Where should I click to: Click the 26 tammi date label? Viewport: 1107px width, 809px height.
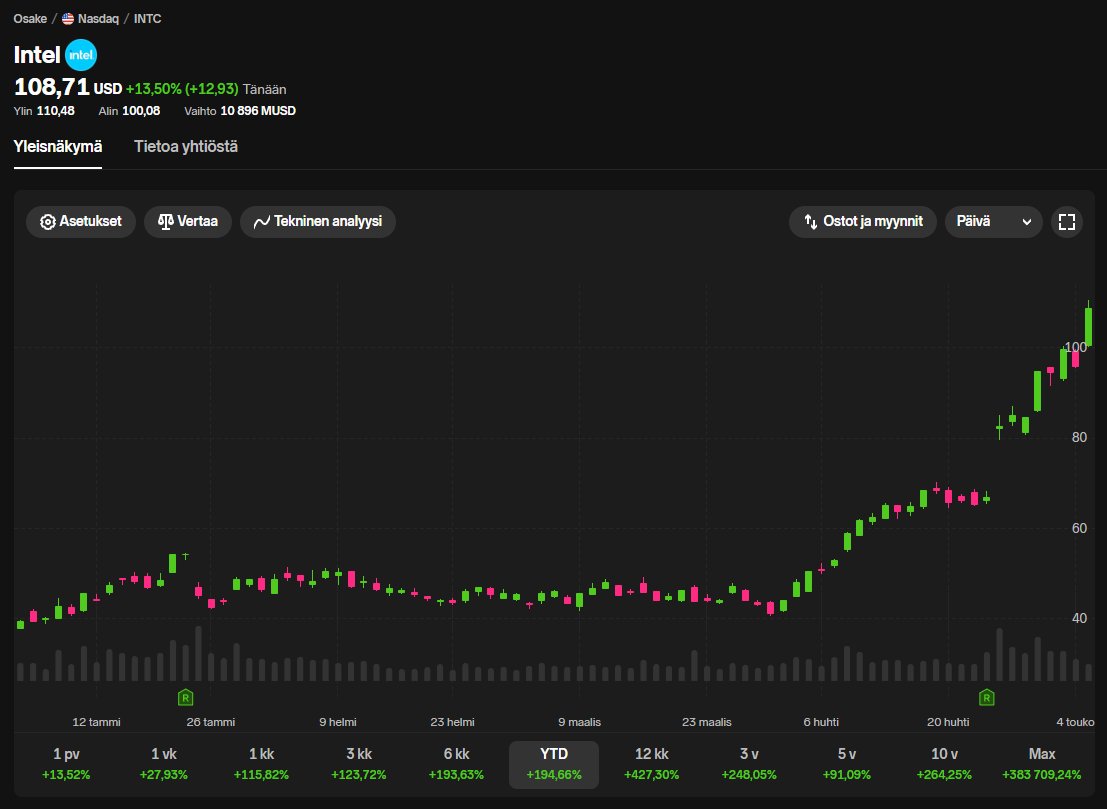coord(211,722)
